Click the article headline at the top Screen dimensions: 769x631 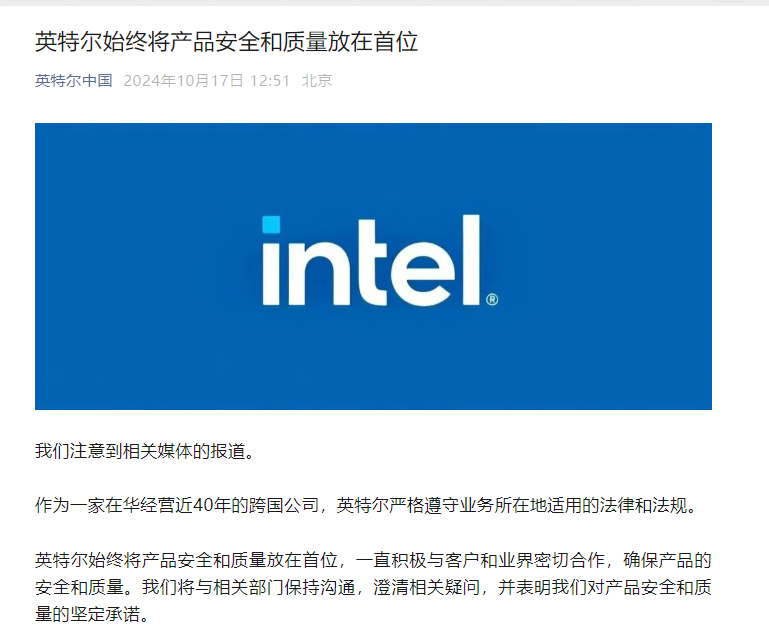pos(226,41)
